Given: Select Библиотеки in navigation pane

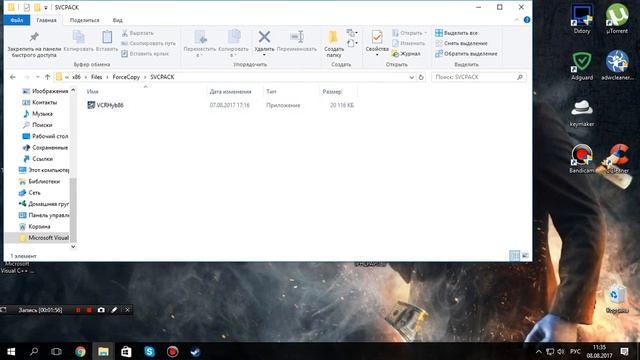Looking at the screenshot, I should point(40,182).
